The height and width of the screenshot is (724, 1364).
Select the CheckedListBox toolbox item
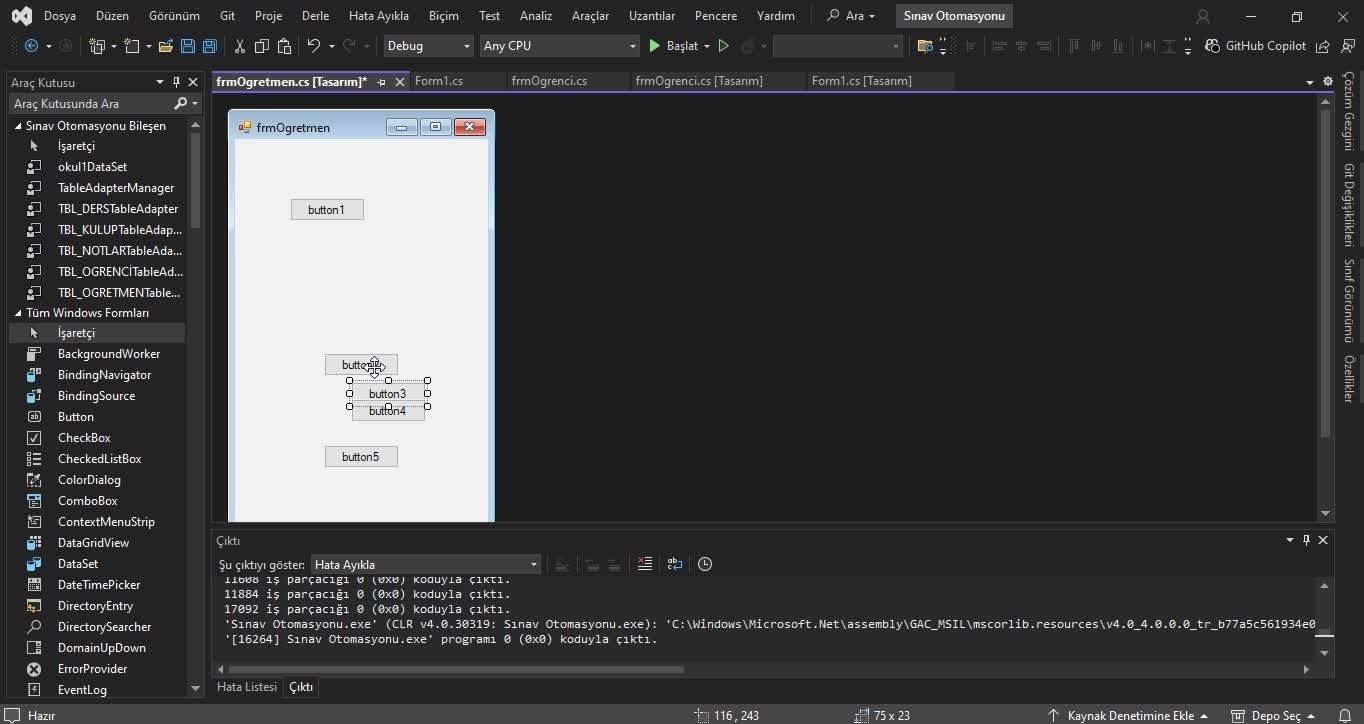[x=97, y=459]
